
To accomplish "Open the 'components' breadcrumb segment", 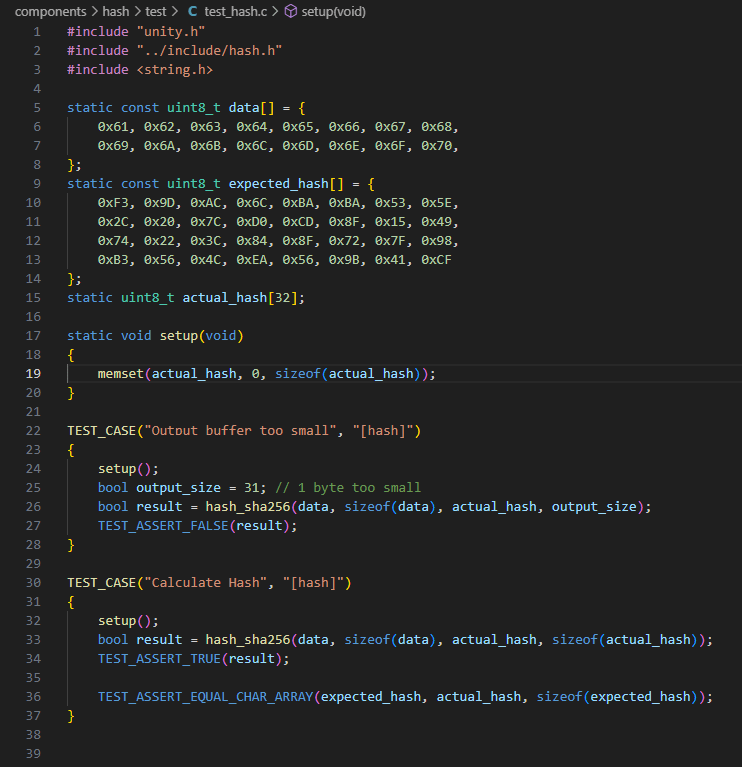I will point(50,11).
